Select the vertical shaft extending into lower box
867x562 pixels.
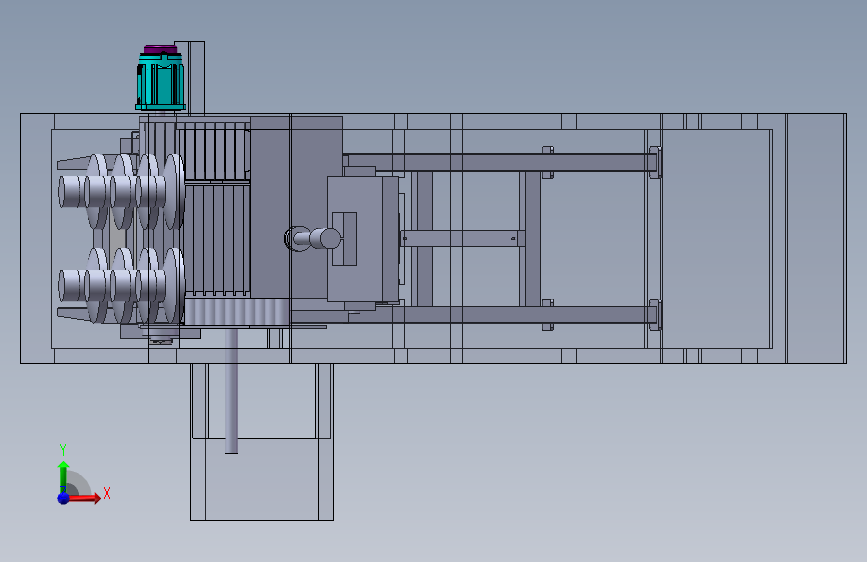pos(231,390)
